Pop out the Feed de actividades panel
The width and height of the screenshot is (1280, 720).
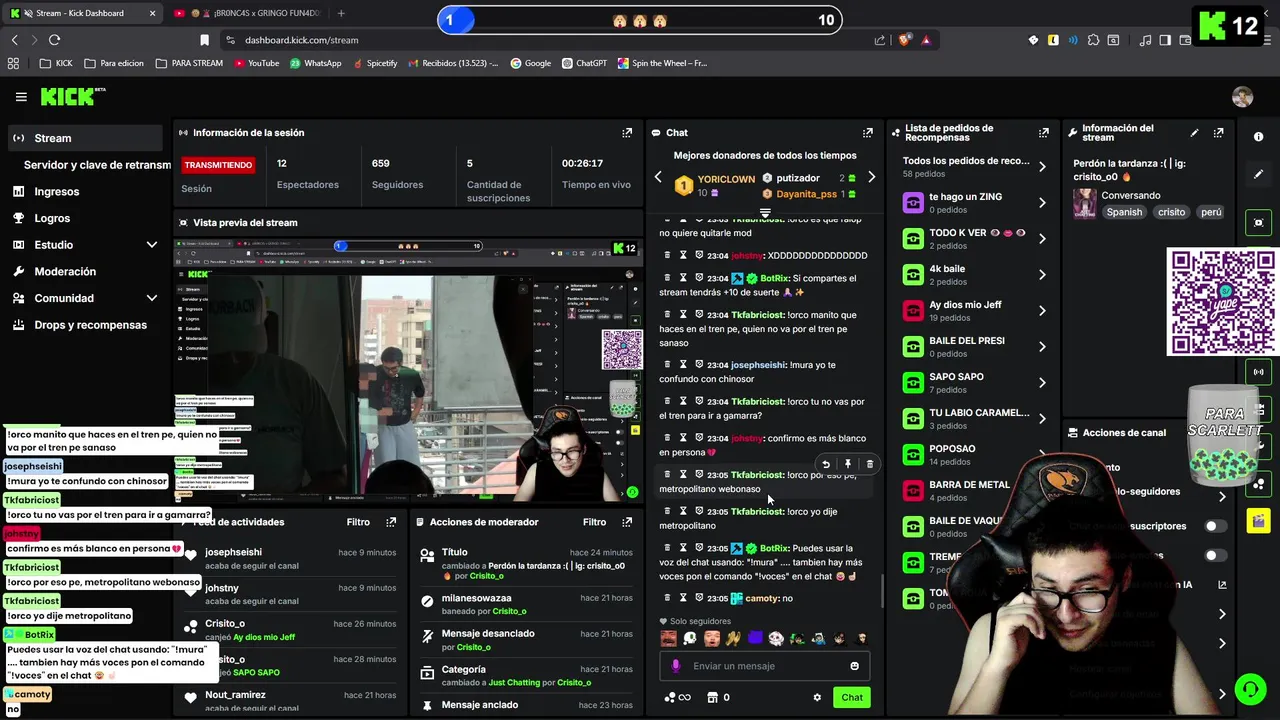pyautogui.click(x=391, y=522)
